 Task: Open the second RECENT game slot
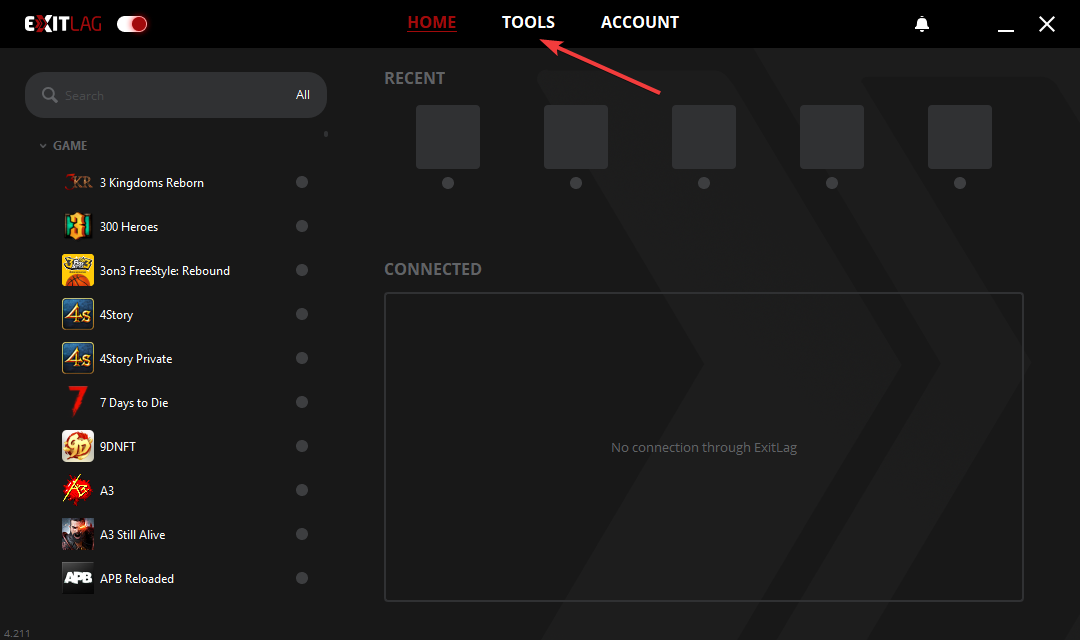coord(576,137)
